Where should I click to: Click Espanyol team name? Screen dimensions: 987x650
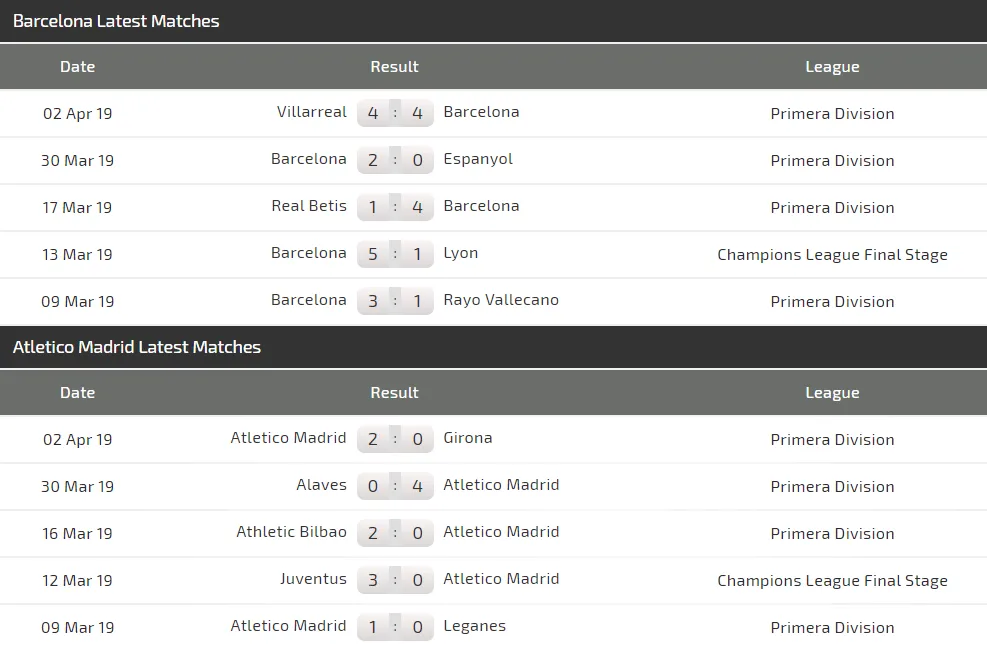click(478, 159)
